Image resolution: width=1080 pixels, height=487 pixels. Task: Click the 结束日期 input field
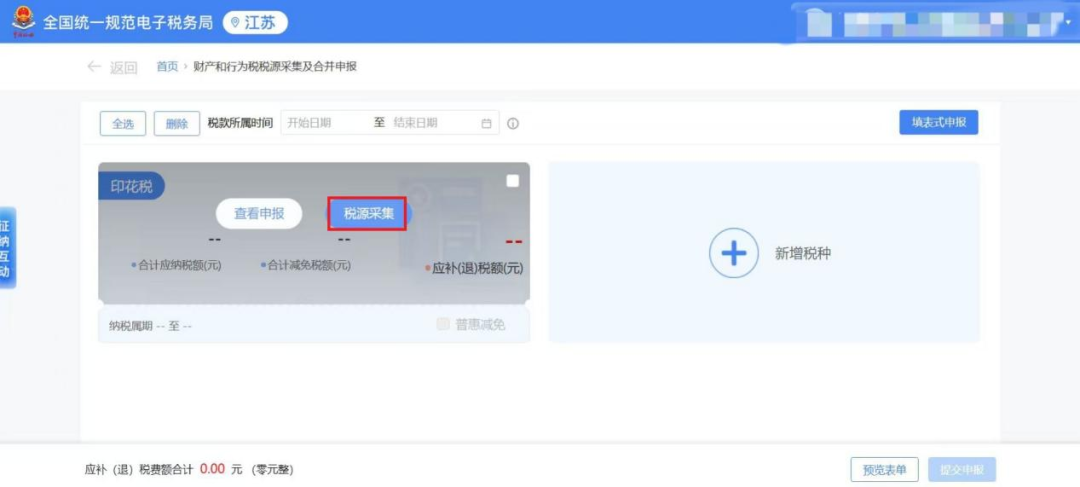[x=430, y=123]
